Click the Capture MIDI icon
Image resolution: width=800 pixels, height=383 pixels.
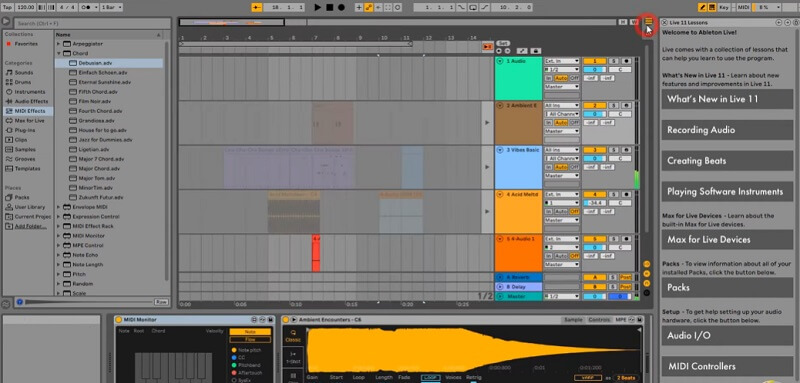388,7
